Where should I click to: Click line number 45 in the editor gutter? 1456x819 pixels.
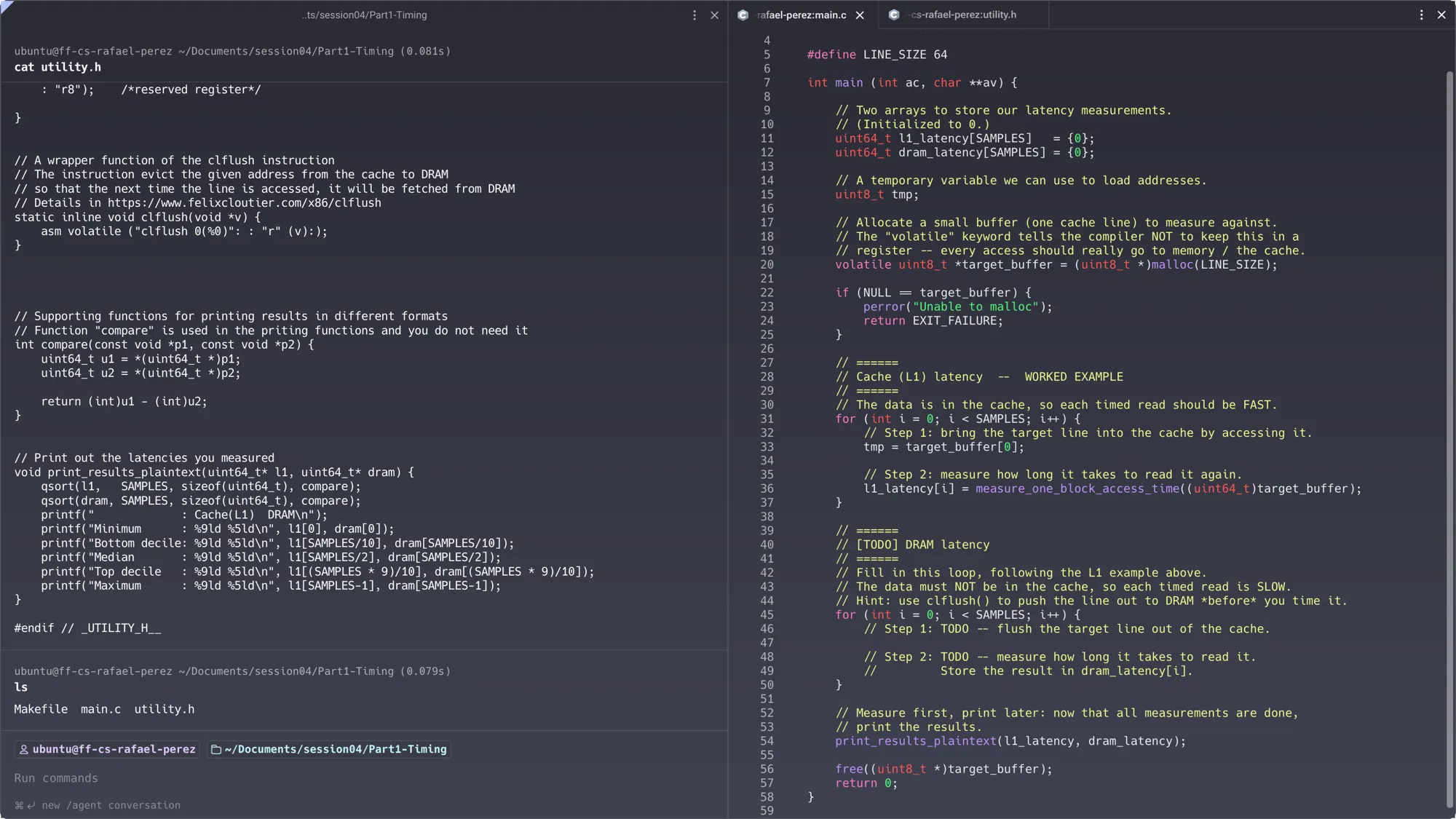pyautogui.click(x=767, y=615)
